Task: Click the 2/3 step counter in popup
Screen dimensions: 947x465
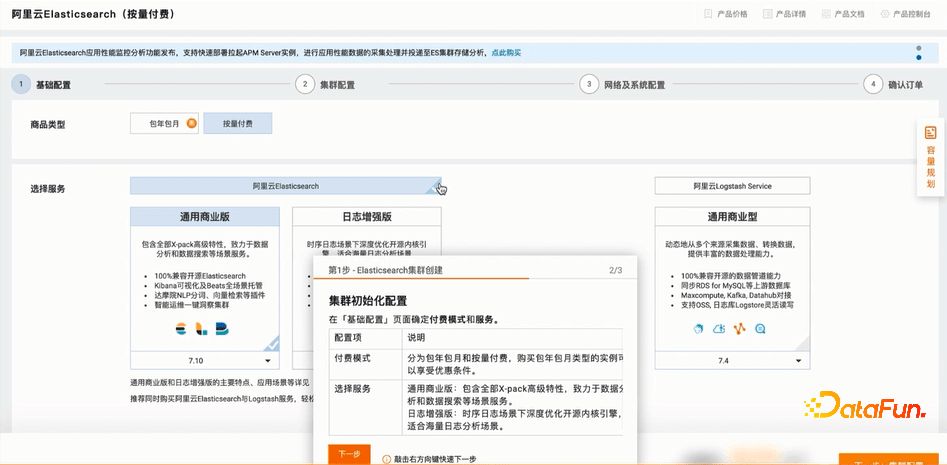Action: click(615, 270)
